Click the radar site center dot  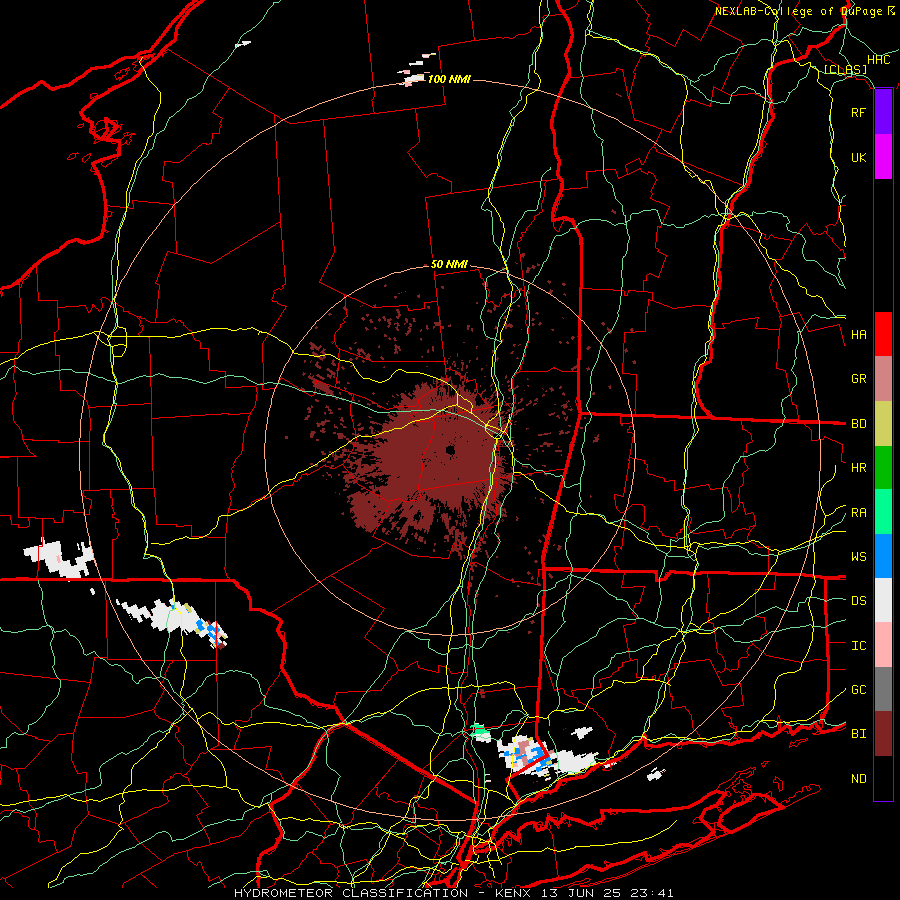pyautogui.click(x=451, y=450)
